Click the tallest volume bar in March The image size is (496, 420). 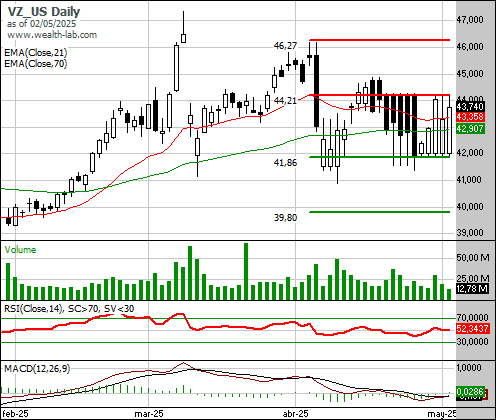click(246, 271)
